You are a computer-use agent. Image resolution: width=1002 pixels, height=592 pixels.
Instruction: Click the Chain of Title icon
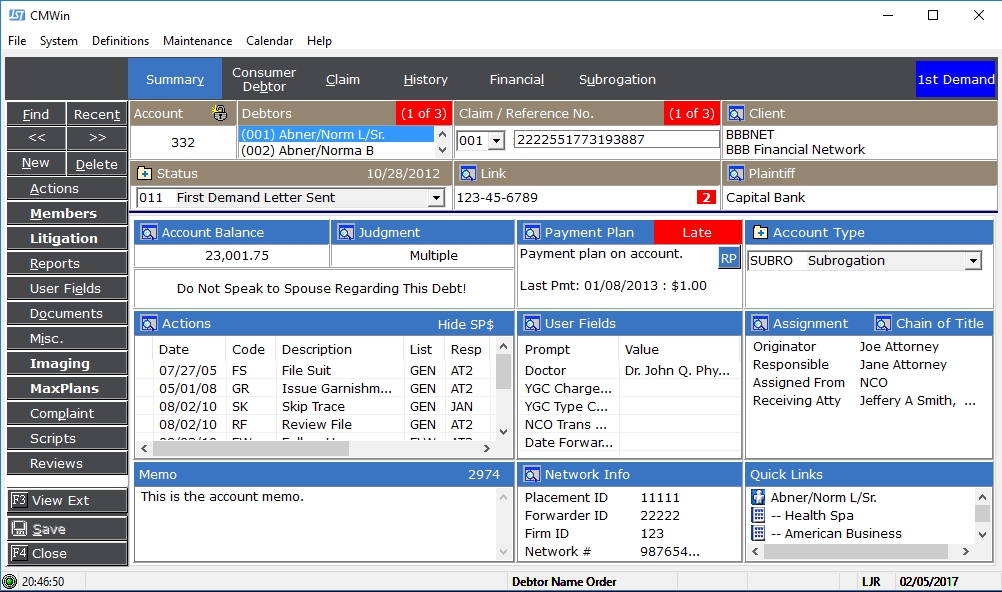pyautogui.click(x=883, y=324)
